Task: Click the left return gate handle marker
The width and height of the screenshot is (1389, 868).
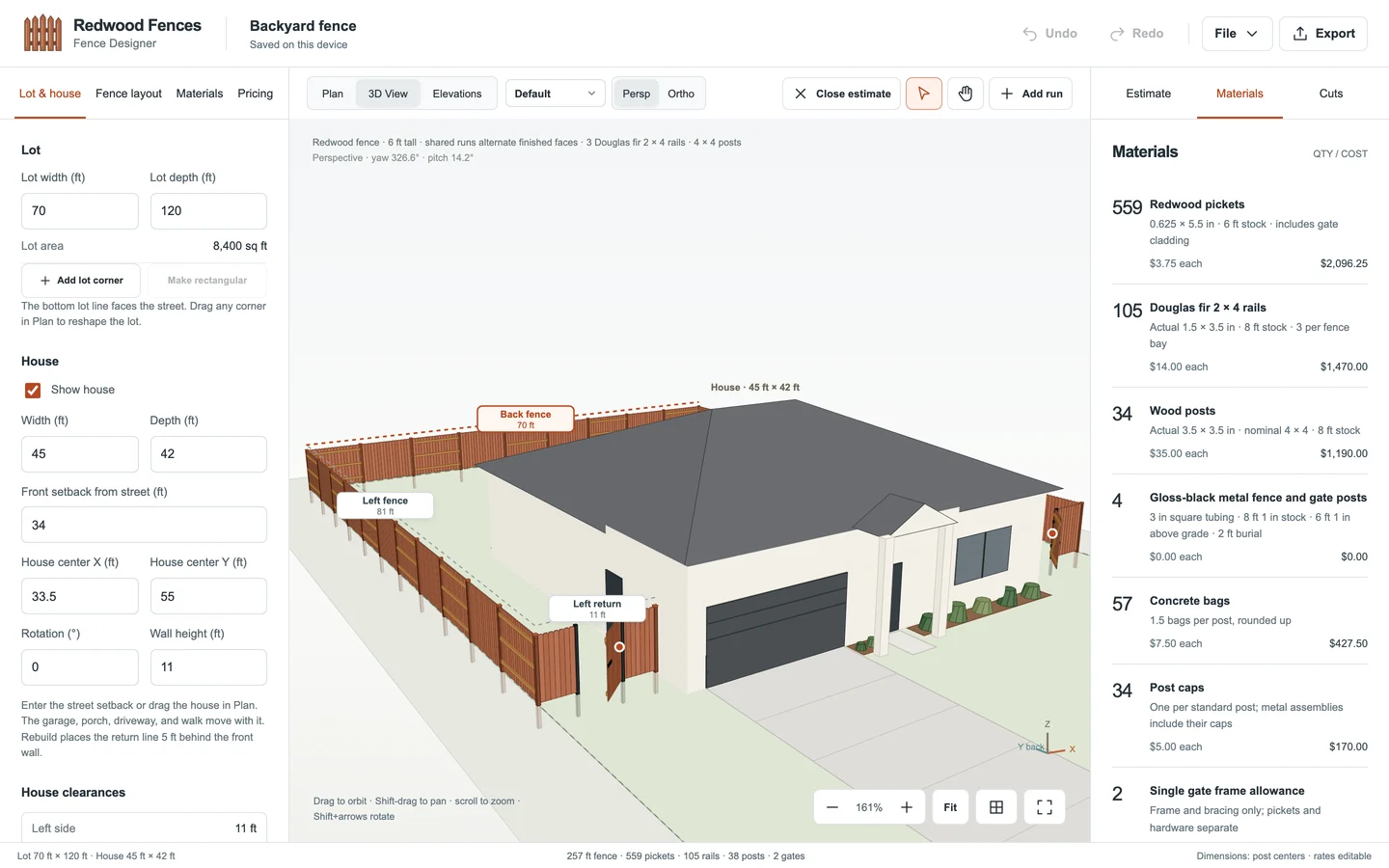Action: [619, 647]
